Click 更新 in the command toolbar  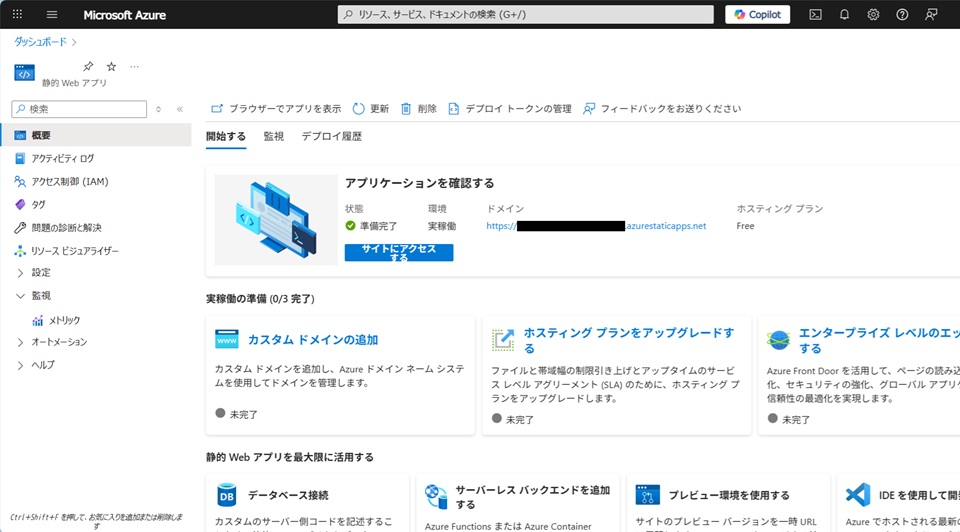click(371, 109)
